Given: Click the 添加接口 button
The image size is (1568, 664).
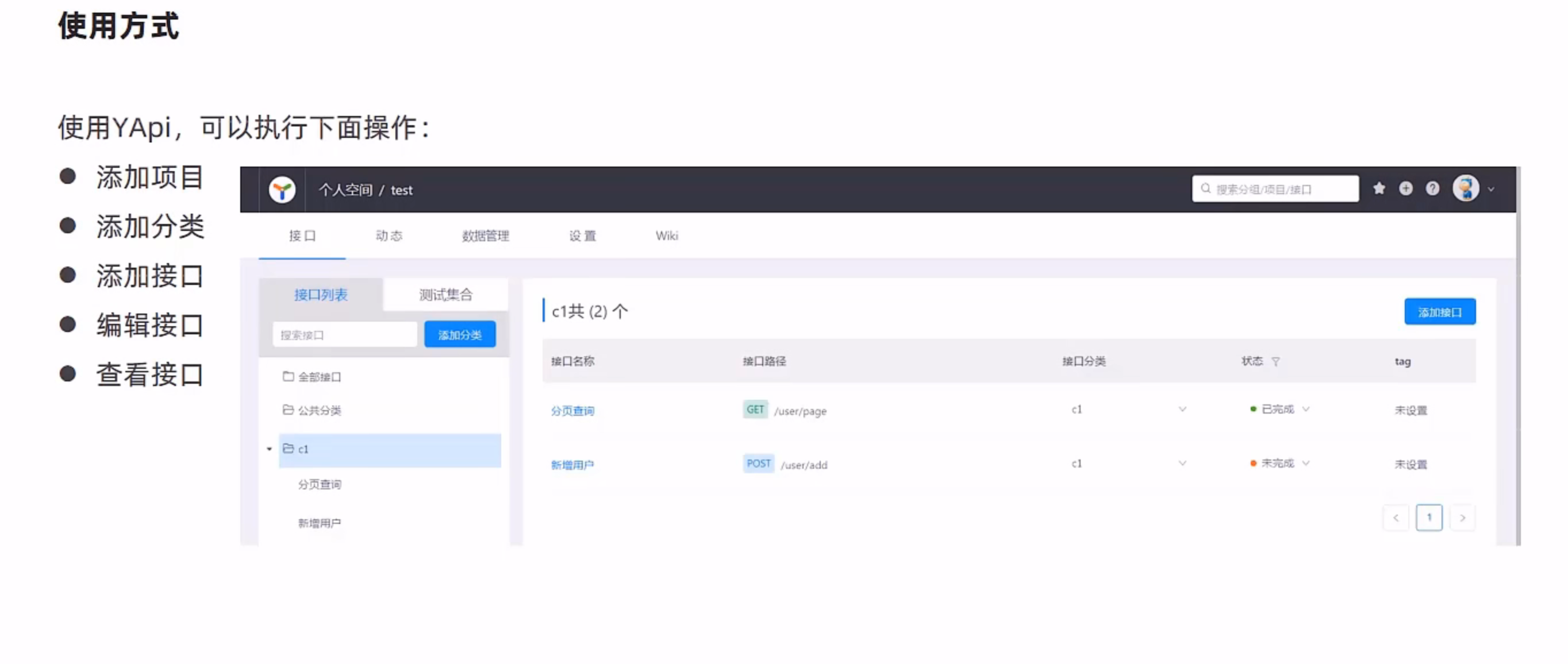Looking at the screenshot, I should tap(1440, 312).
